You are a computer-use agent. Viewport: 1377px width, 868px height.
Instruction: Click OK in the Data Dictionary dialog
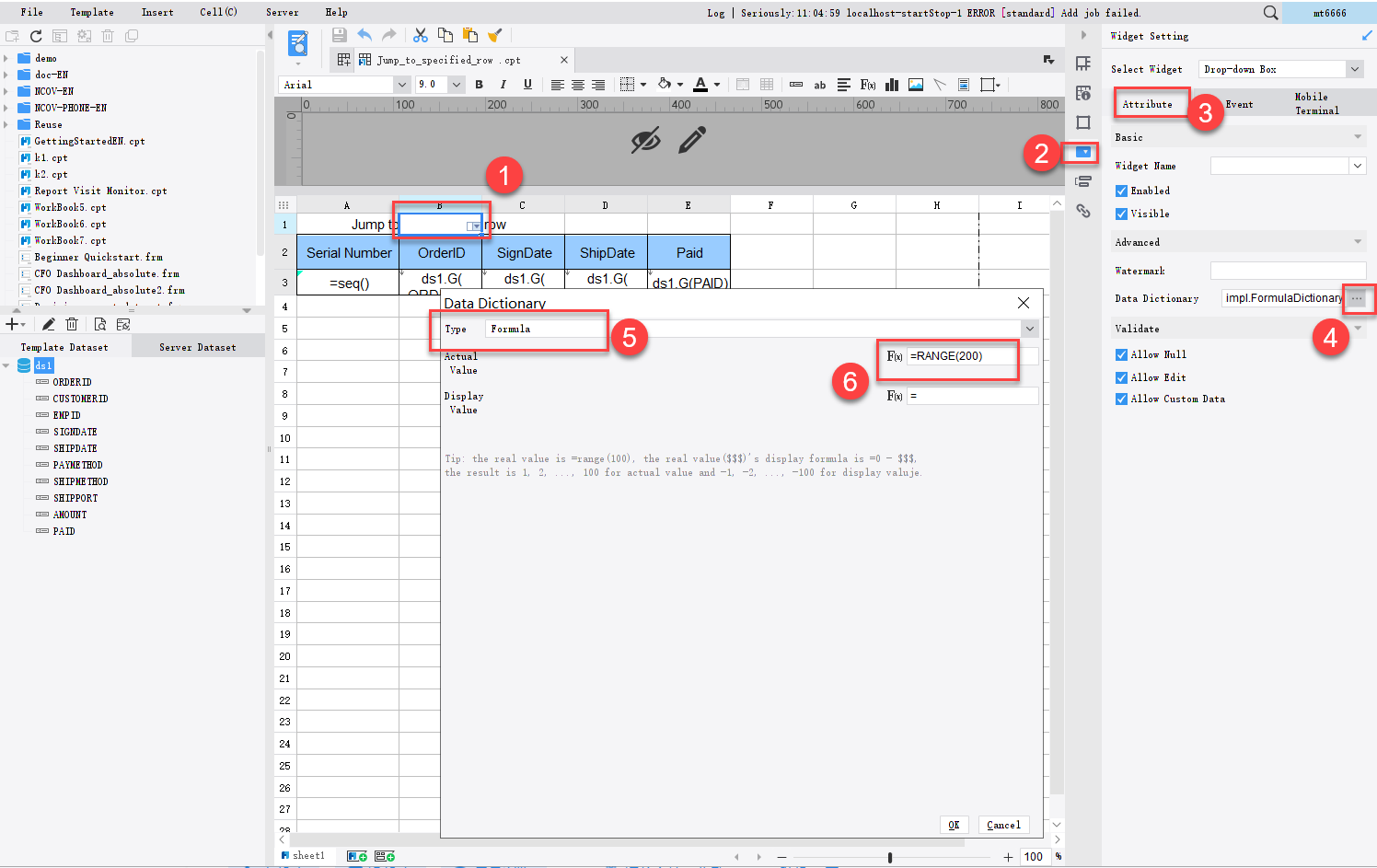click(954, 825)
